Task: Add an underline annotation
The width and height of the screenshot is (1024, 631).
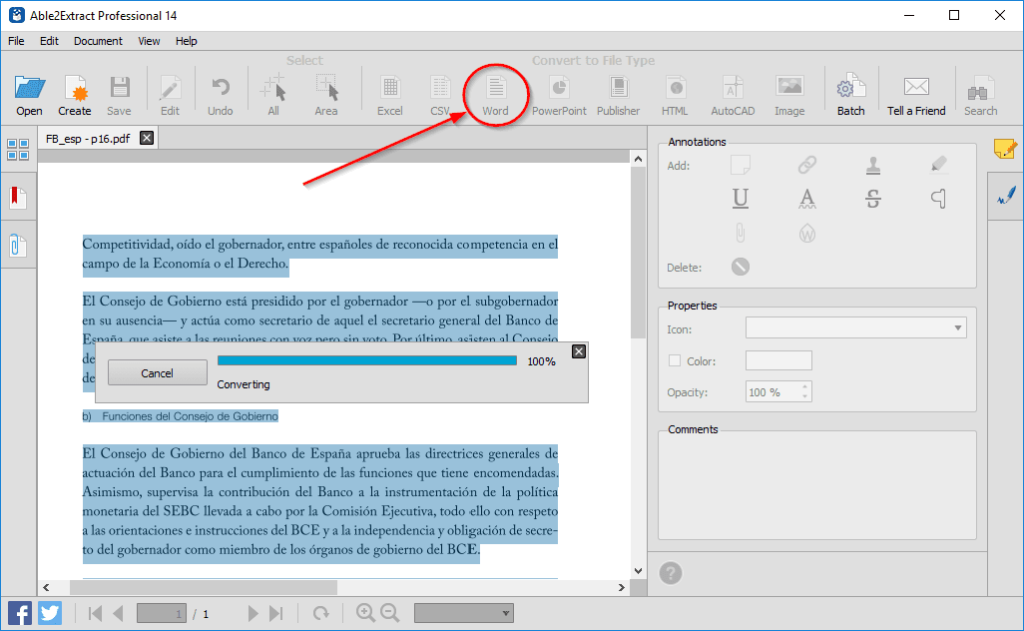Action: (740, 199)
